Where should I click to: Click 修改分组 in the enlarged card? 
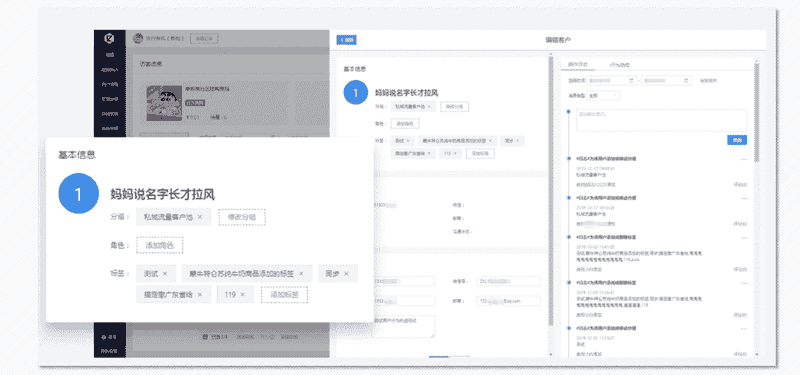[242, 217]
